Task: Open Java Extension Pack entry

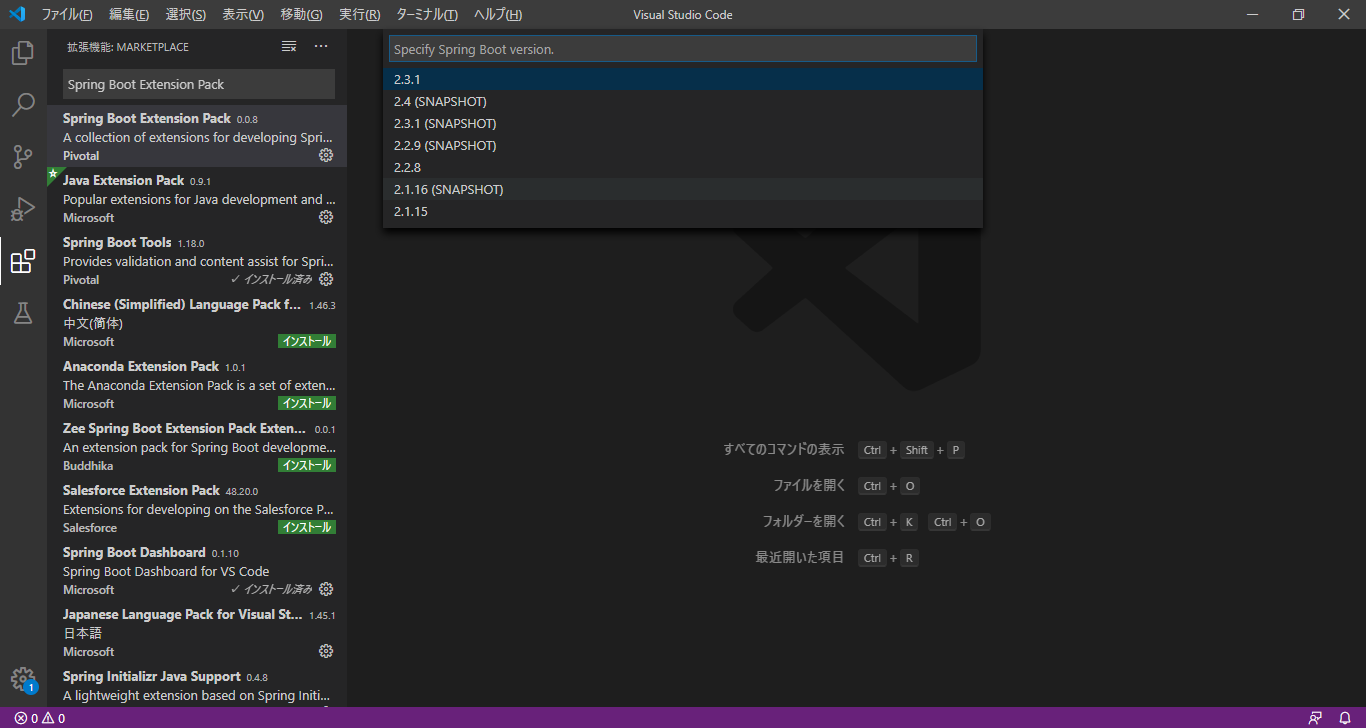Action: [x=197, y=198]
